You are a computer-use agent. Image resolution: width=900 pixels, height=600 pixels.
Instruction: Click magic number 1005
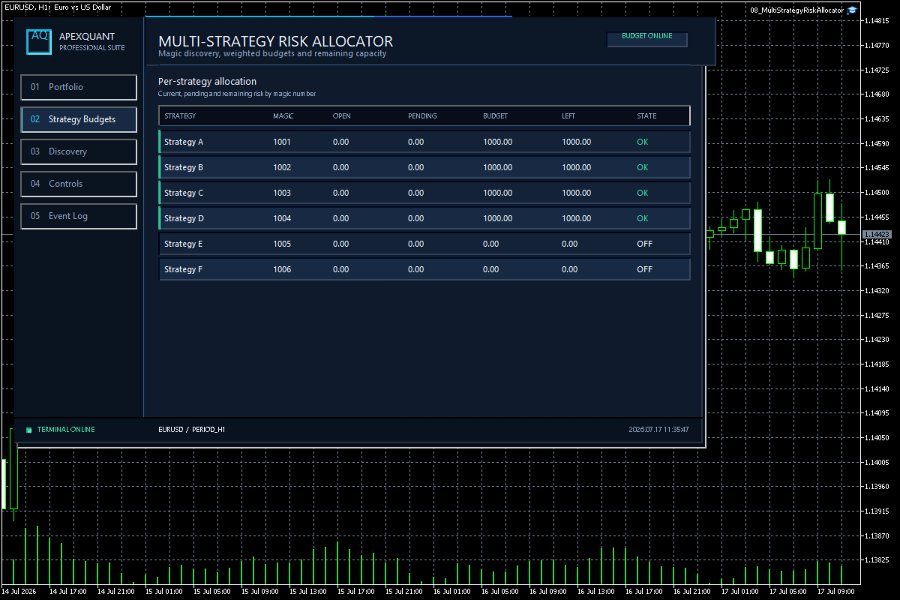coord(282,244)
